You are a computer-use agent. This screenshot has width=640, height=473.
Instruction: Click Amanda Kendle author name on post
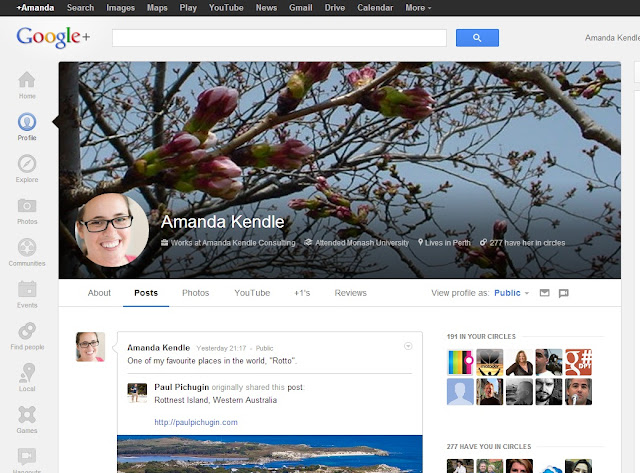click(158, 348)
